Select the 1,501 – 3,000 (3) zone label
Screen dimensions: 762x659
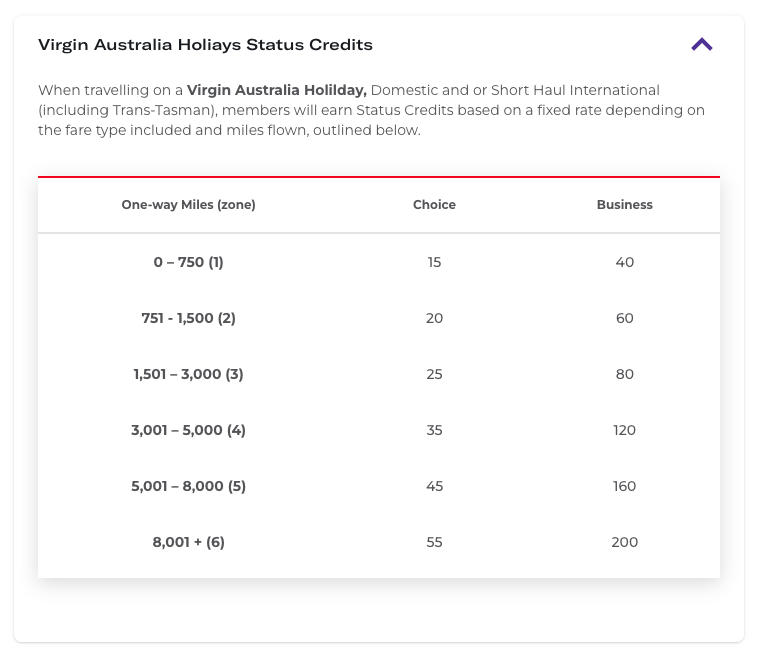pos(189,374)
